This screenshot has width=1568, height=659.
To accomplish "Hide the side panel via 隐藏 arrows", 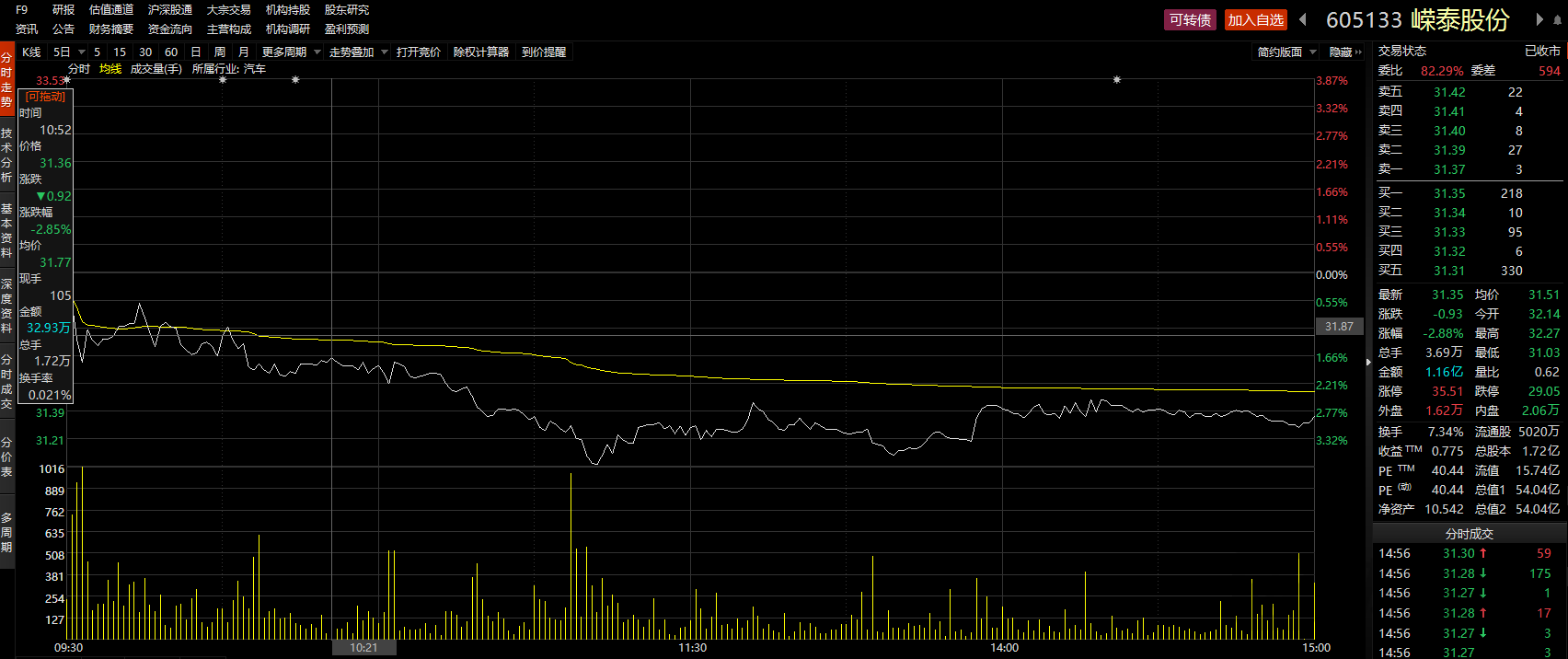I will click(1345, 52).
